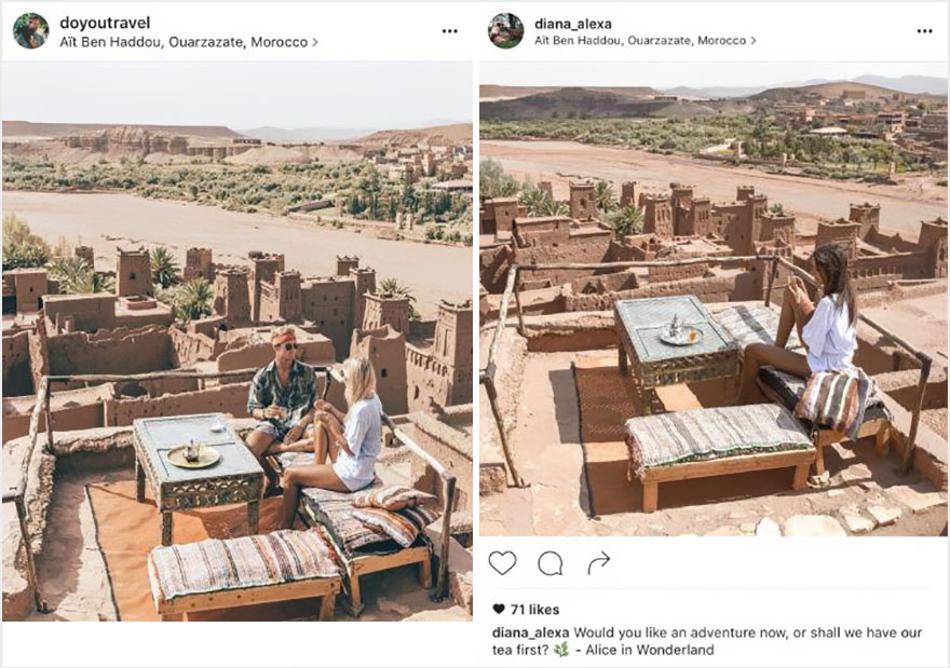Expand the location chevron under diana_alexa
Viewport: 950px width, 668px height.
(x=753, y=41)
